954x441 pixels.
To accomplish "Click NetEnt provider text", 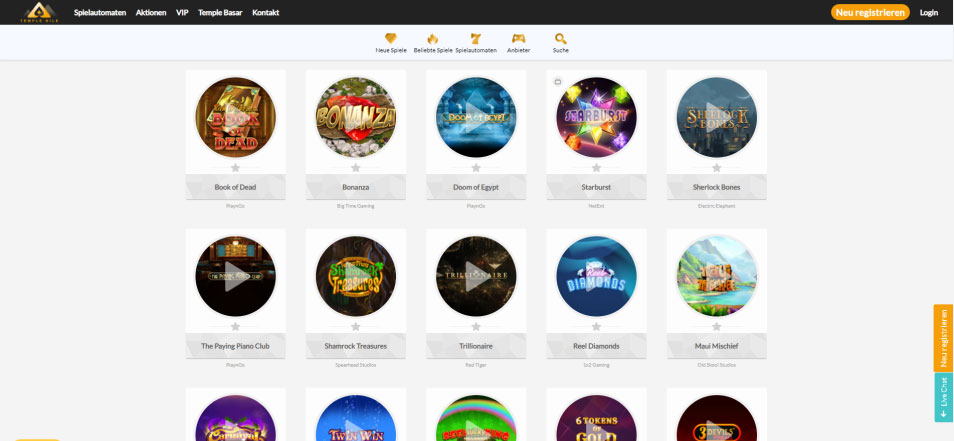I will (596, 206).
